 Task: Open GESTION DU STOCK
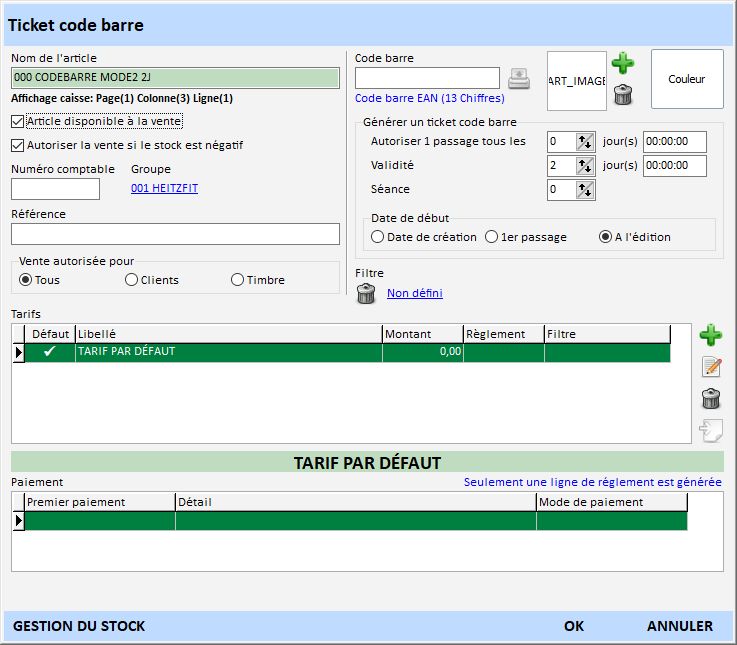[x=79, y=626]
